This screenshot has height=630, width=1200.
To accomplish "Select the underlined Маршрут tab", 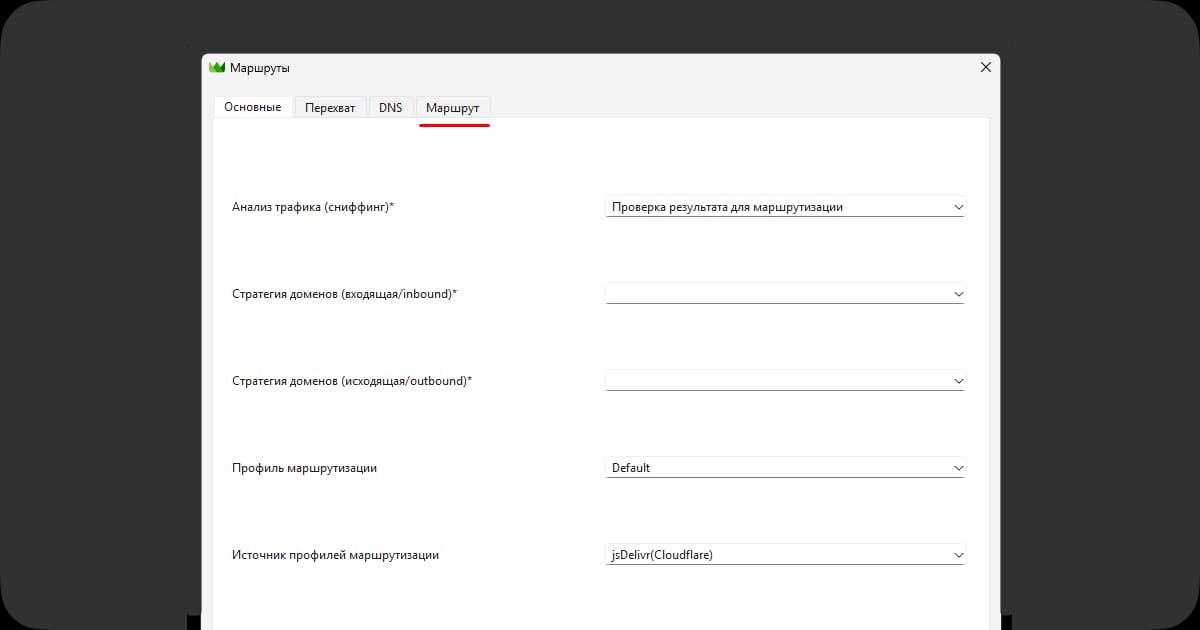I will [453, 108].
